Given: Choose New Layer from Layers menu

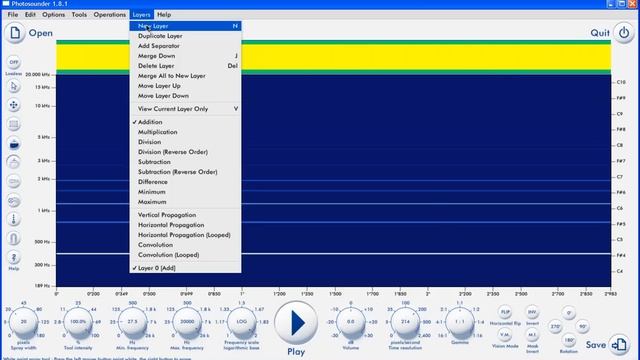Looking at the screenshot, I should tap(185, 26).
